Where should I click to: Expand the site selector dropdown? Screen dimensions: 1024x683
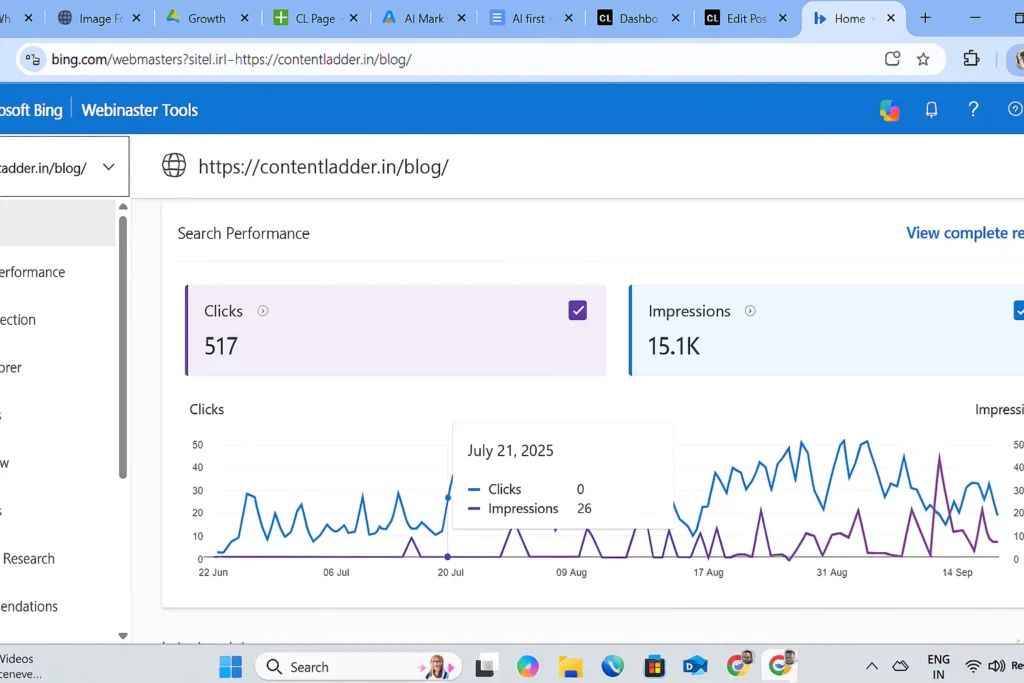(108, 167)
